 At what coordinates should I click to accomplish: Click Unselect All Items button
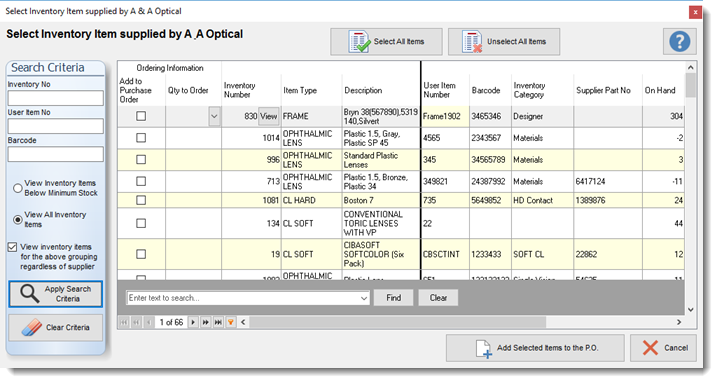[x=504, y=42]
